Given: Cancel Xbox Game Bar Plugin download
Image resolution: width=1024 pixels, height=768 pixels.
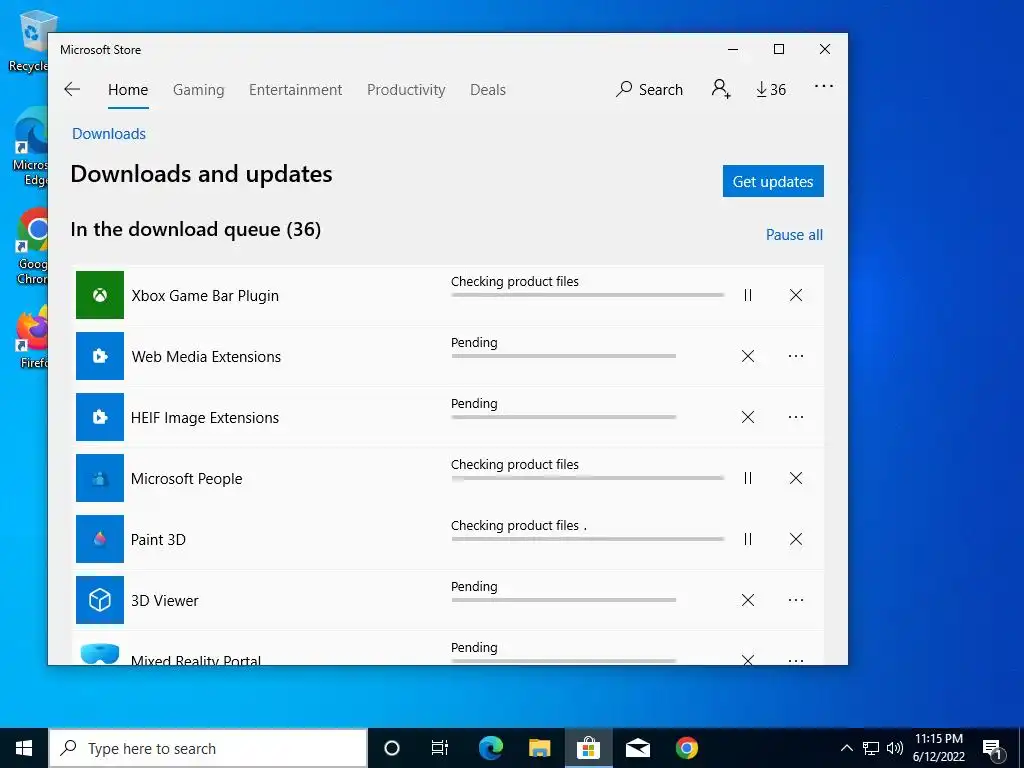Looking at the screenshot, I should pos(795,295).
